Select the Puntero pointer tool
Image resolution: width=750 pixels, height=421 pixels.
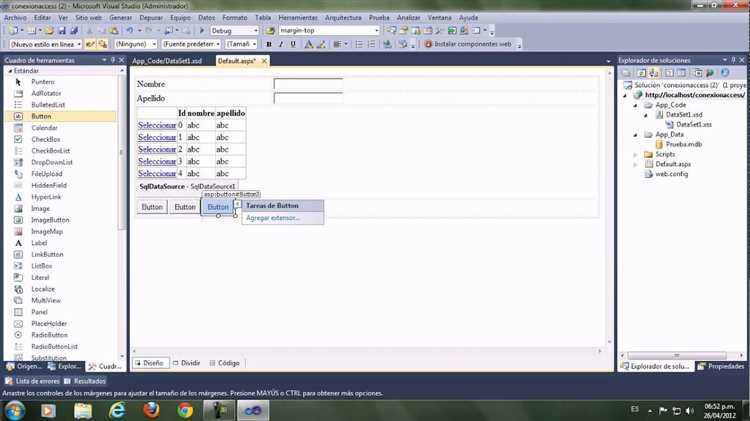tap(43, 82)
